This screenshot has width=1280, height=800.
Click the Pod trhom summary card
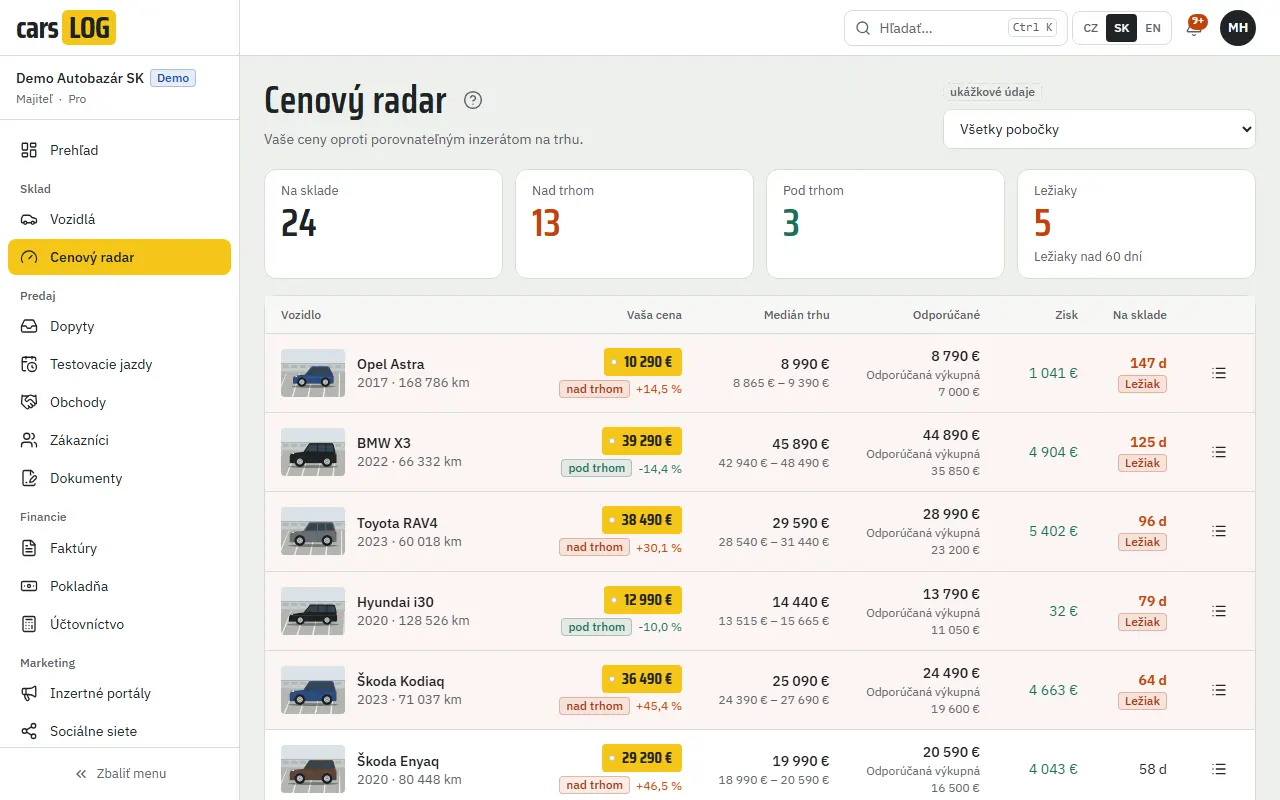coord(885,224)
